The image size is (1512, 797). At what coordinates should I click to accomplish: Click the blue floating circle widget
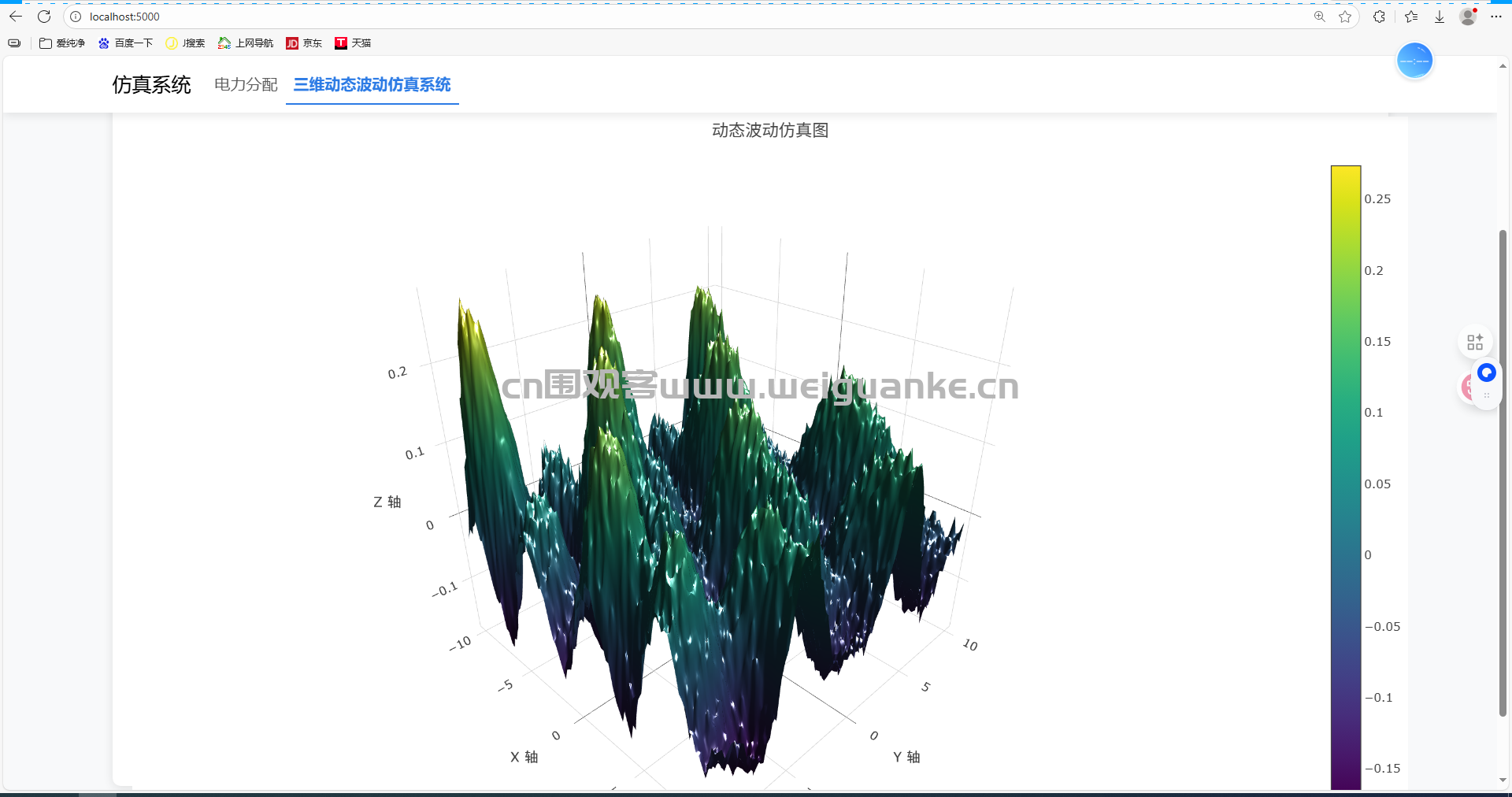point(1414,61)
